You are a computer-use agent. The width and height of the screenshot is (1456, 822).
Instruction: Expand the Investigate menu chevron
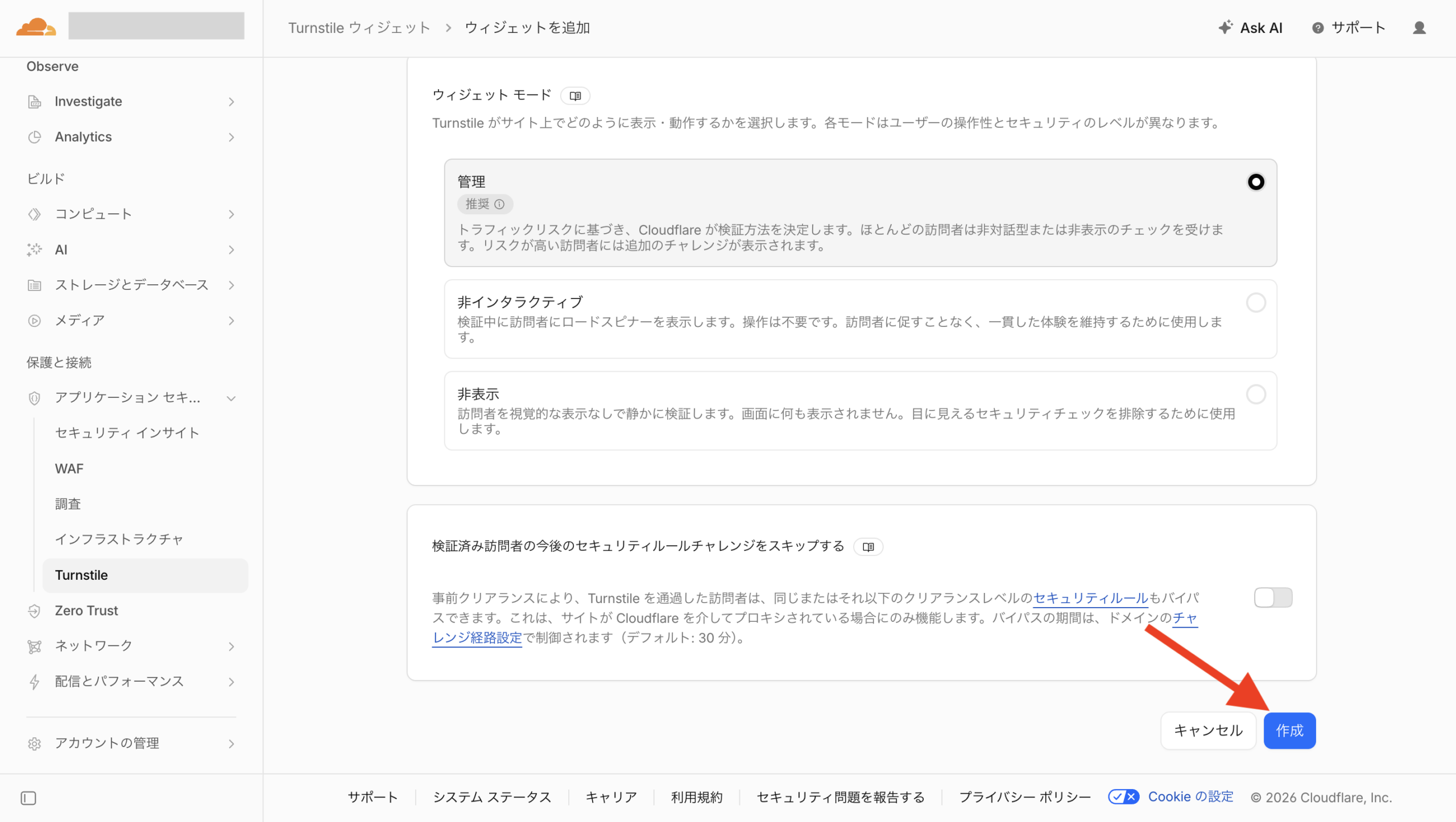231,102
